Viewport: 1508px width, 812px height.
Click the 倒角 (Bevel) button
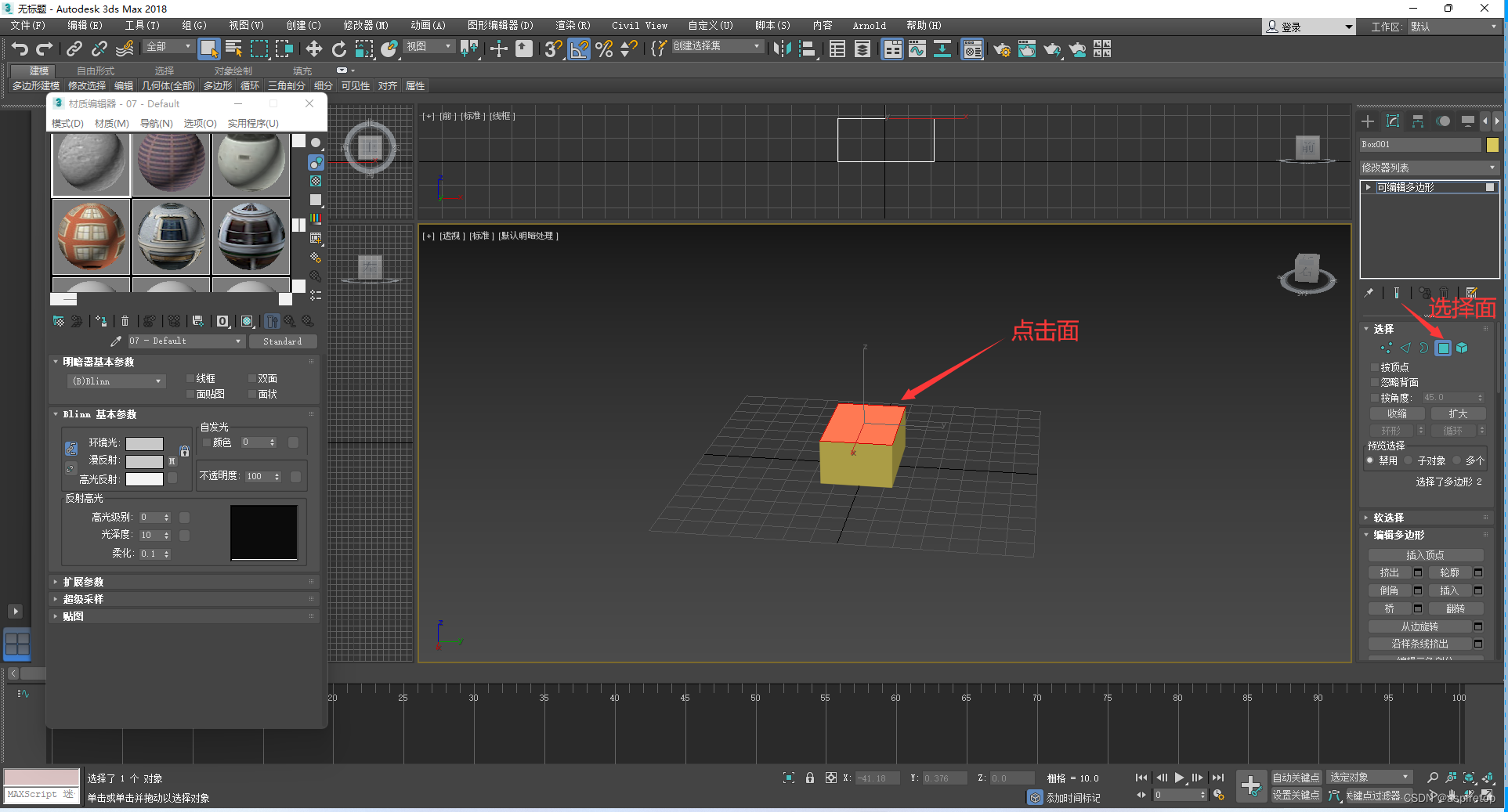tap(1390, 590)
